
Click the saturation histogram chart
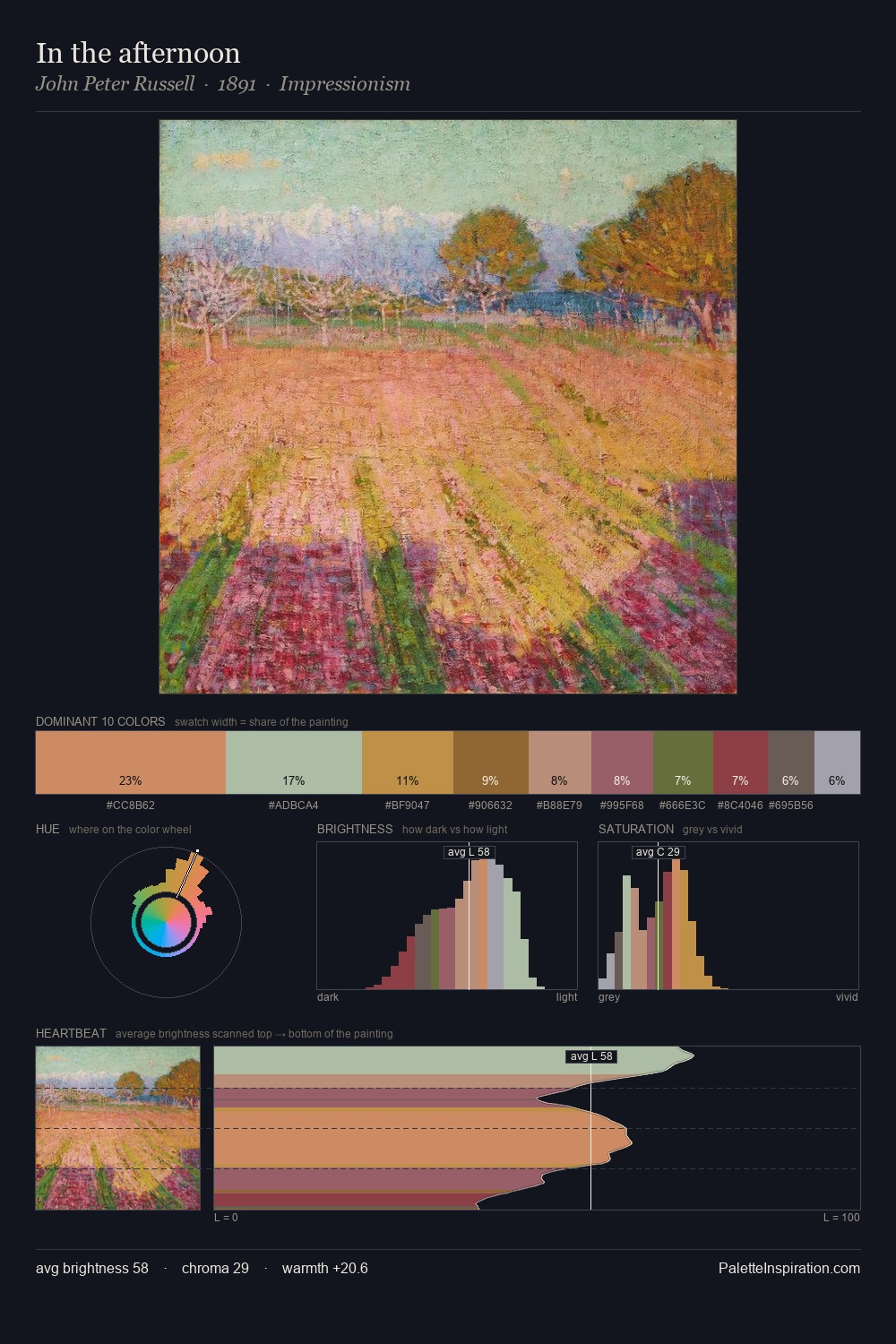point(728,916)
